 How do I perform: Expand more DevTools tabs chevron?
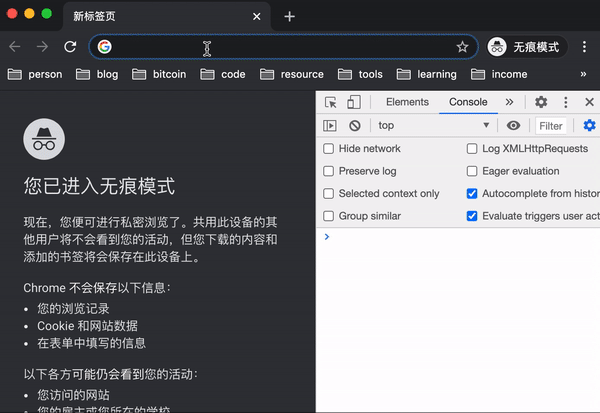click(509, 102)
